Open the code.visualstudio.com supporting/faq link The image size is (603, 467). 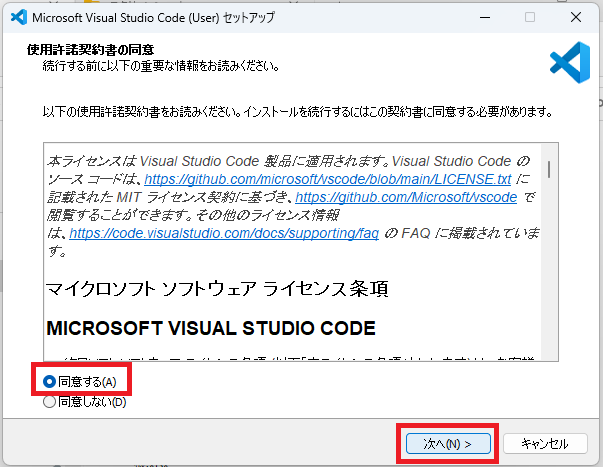224,233
